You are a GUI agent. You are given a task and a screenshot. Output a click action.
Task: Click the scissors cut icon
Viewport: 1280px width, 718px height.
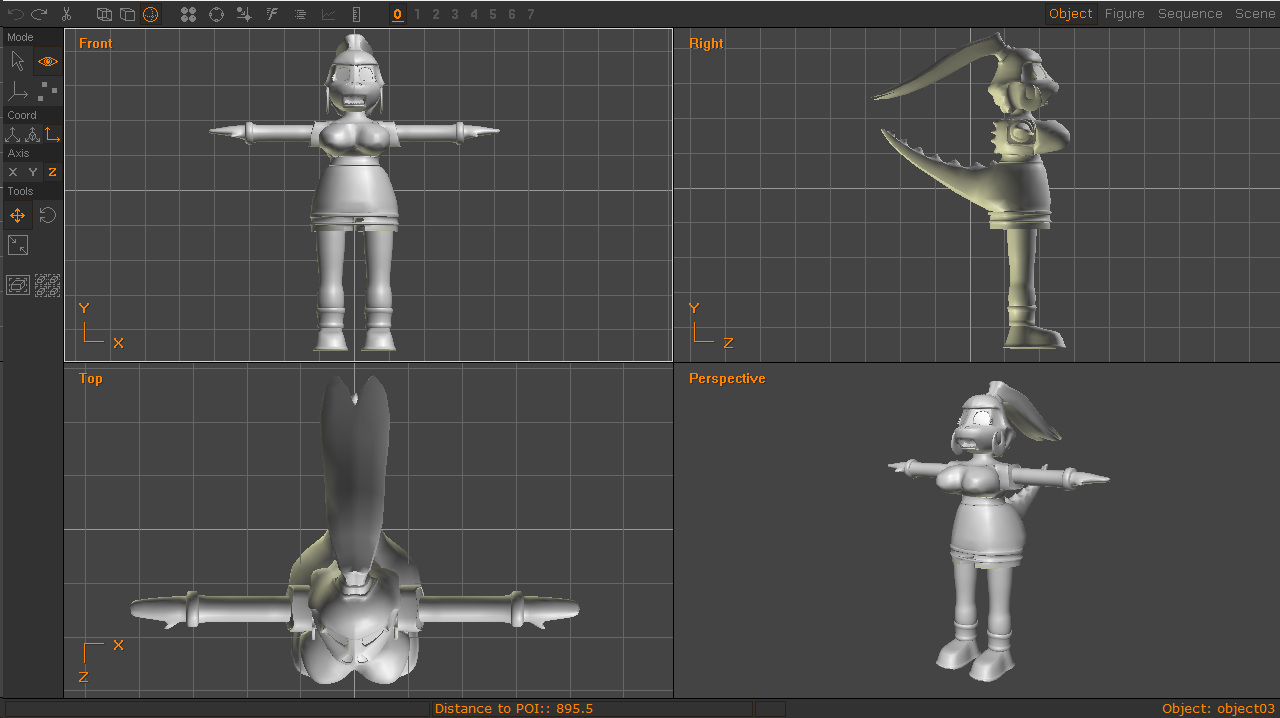pos(66,14)
